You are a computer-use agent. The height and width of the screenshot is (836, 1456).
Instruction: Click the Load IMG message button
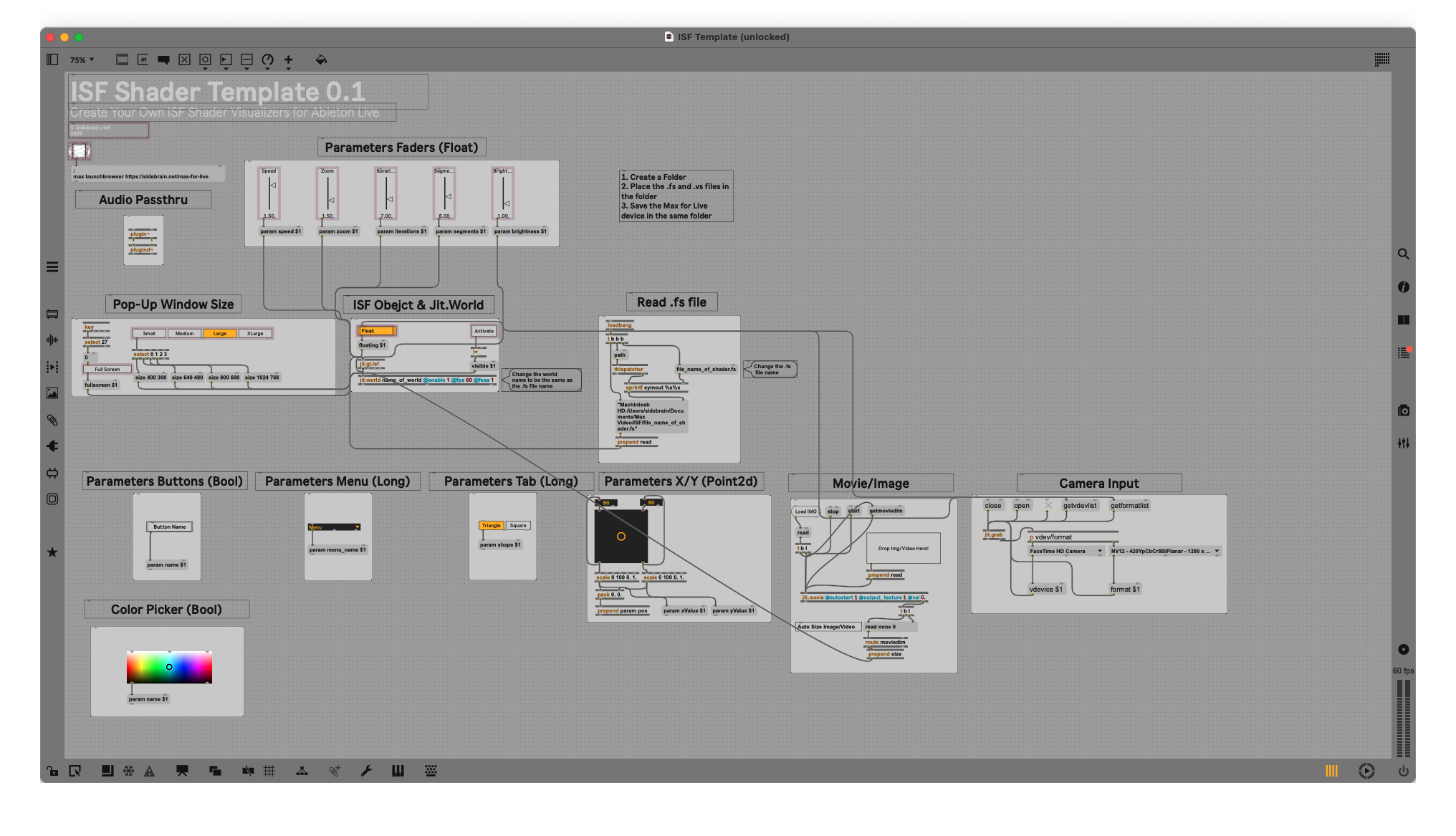click(x=805, y=511)
